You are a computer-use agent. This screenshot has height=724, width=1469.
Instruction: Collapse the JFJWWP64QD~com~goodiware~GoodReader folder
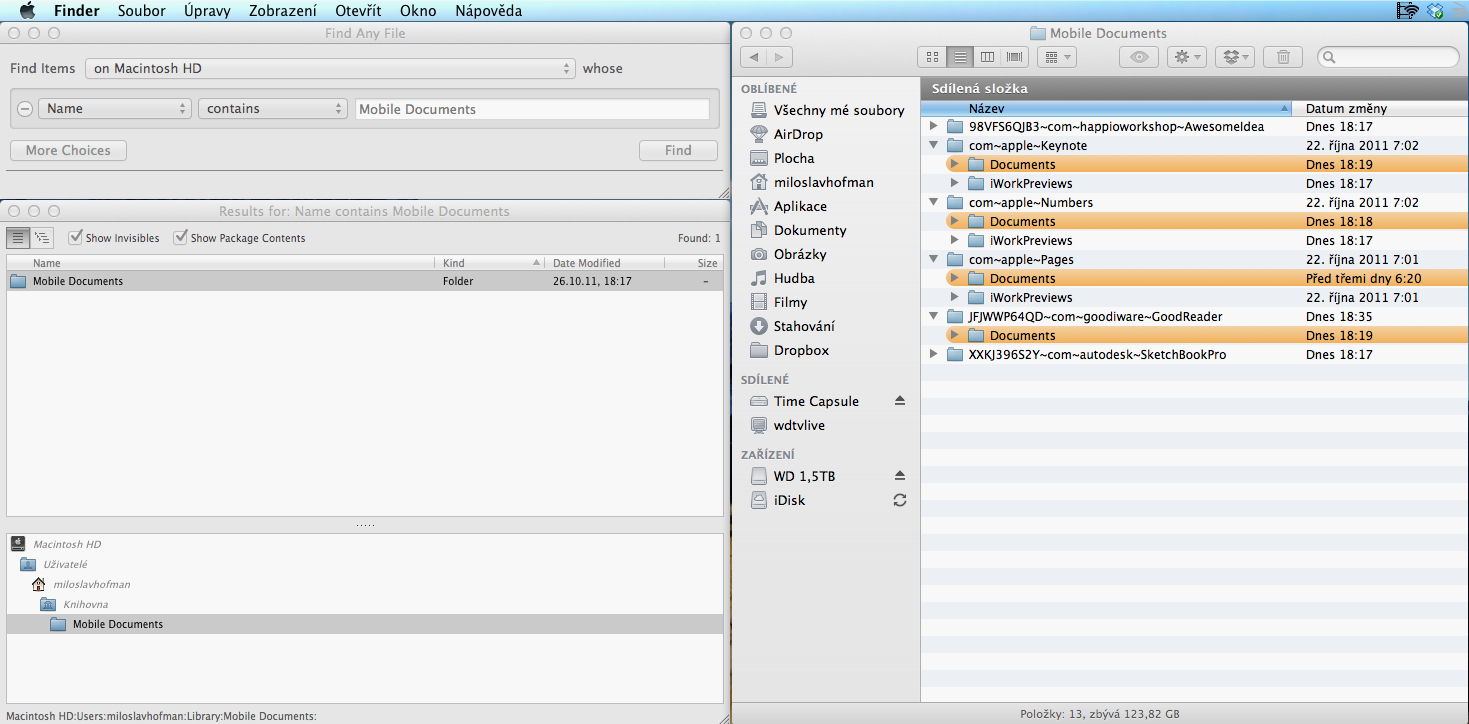pyautogui.click(x=933, y=317)
